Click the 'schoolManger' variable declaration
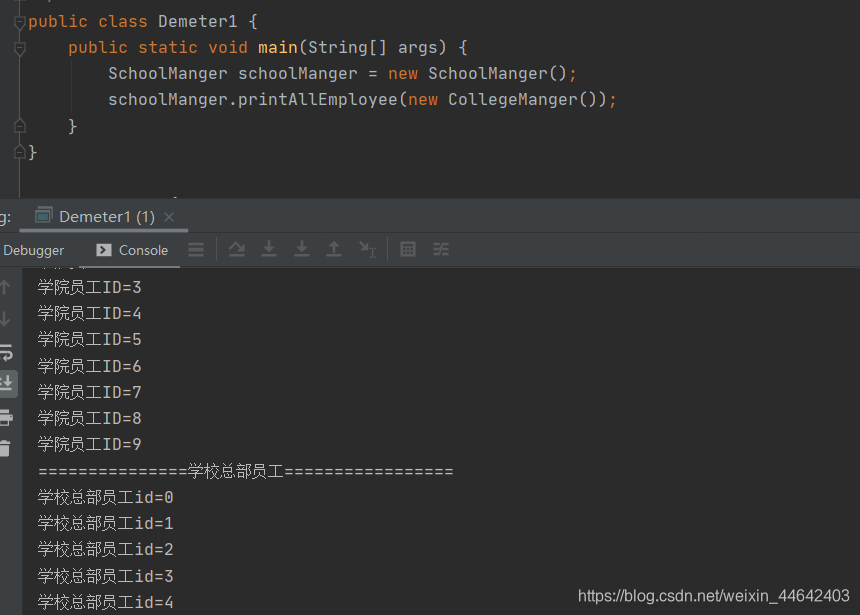Image resolution: width=860 pixels, height=615 pixels. tap(297, 74)
